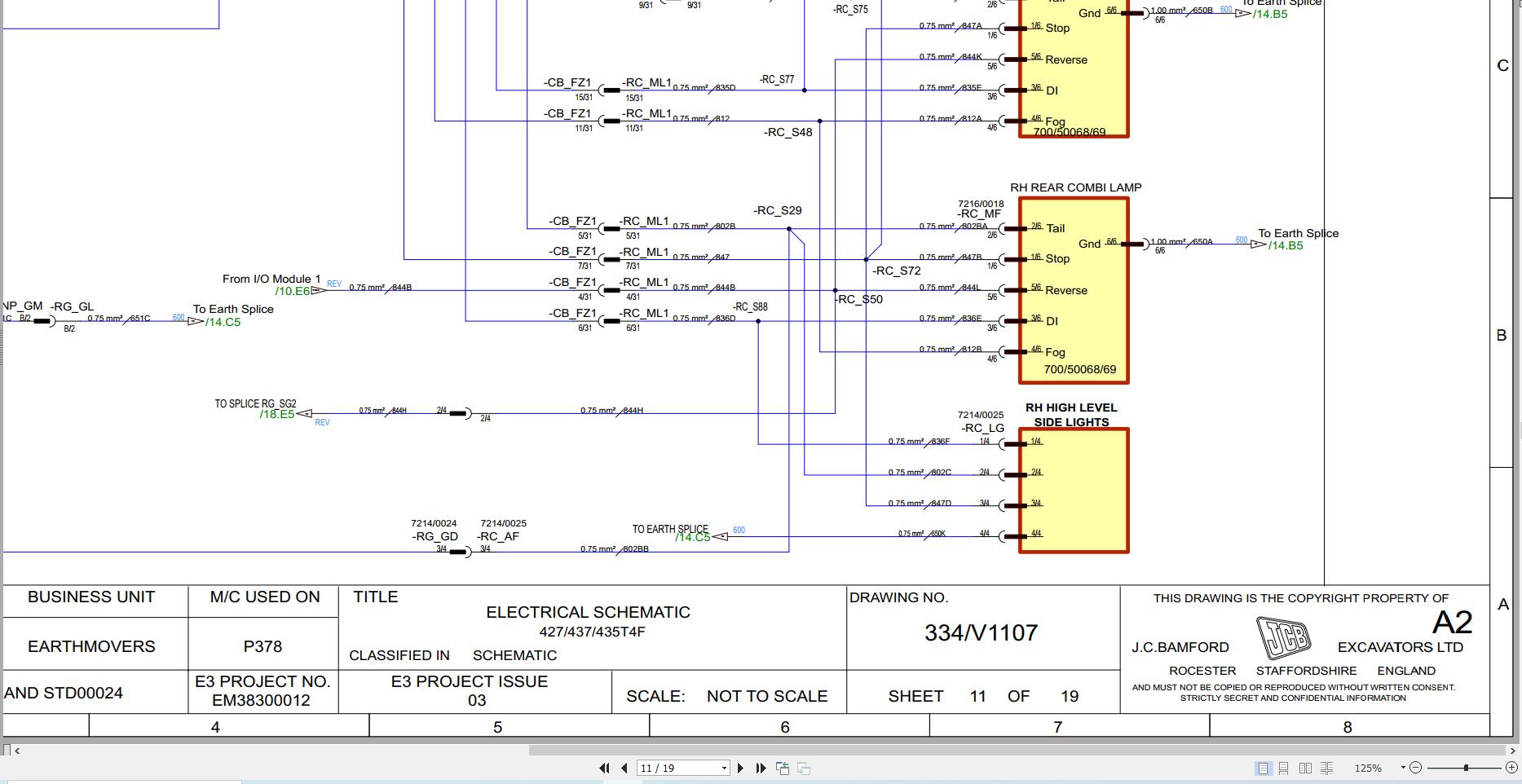The image size is (1522, 784).
Task: Jump to the first page of the document
Action: click(604, 767)
